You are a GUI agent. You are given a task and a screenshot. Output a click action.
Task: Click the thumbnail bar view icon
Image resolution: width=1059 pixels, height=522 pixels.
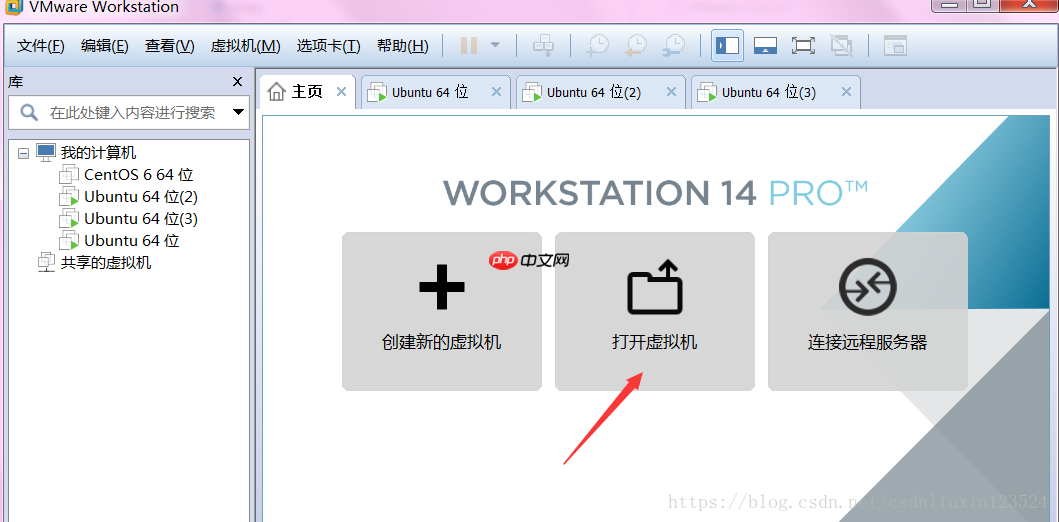(x=896, y=46)
